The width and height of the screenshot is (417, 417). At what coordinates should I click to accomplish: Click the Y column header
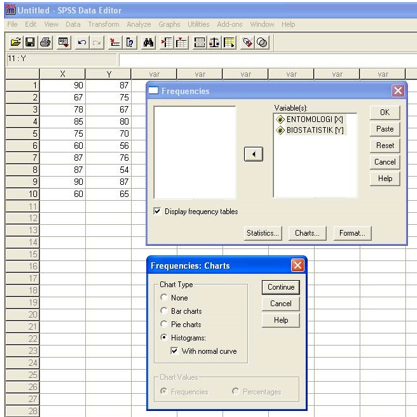[x=108, y=74]
